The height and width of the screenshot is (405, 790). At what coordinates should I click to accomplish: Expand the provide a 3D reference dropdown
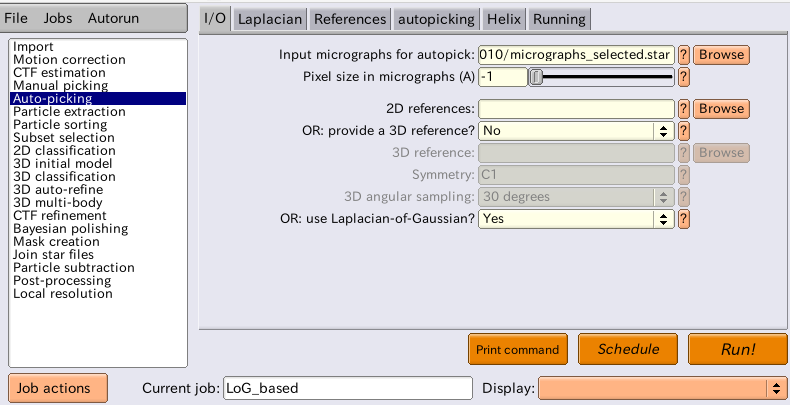point(576,131)
